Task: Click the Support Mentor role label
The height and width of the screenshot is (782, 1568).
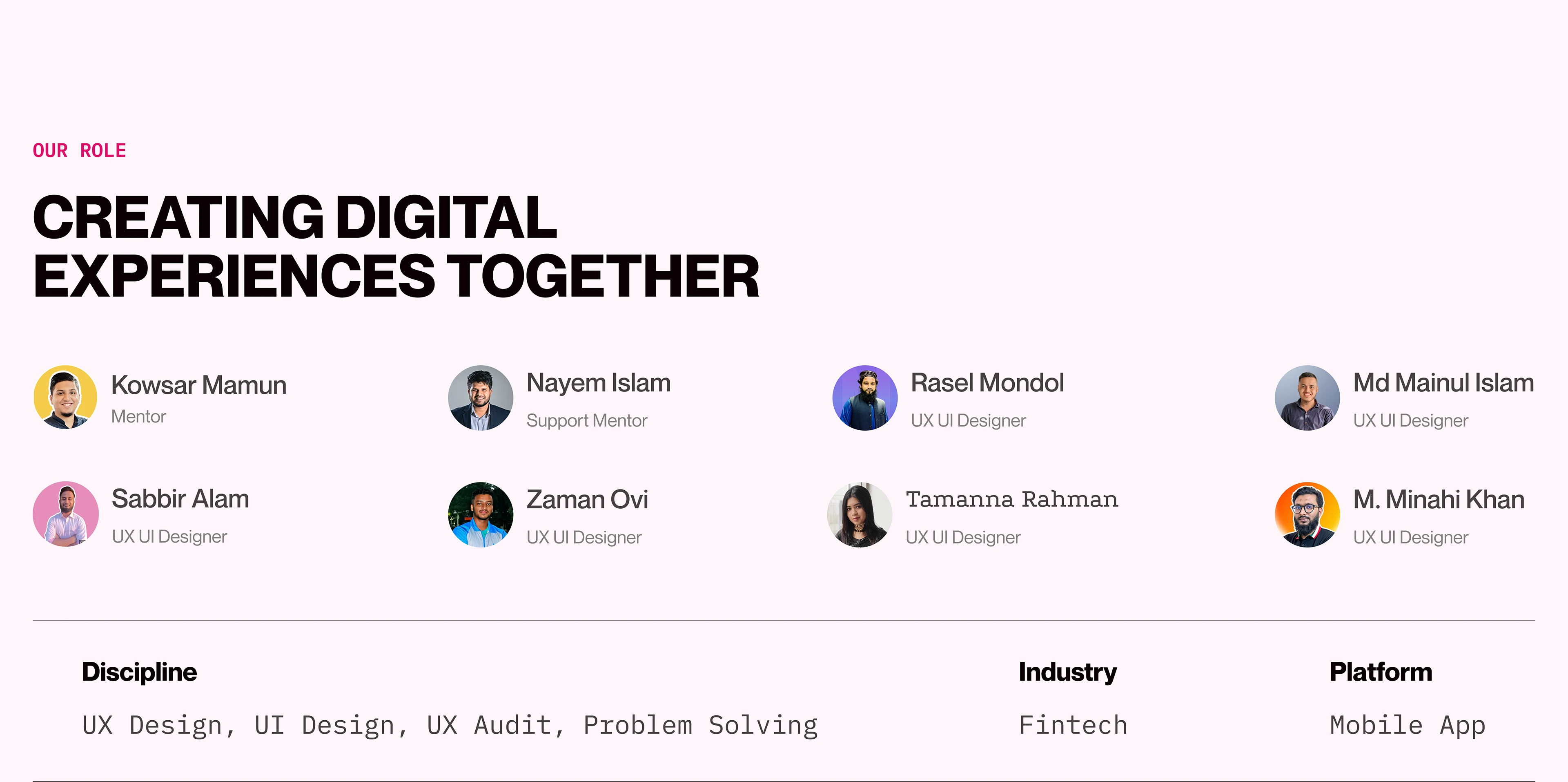Action: 587,420
